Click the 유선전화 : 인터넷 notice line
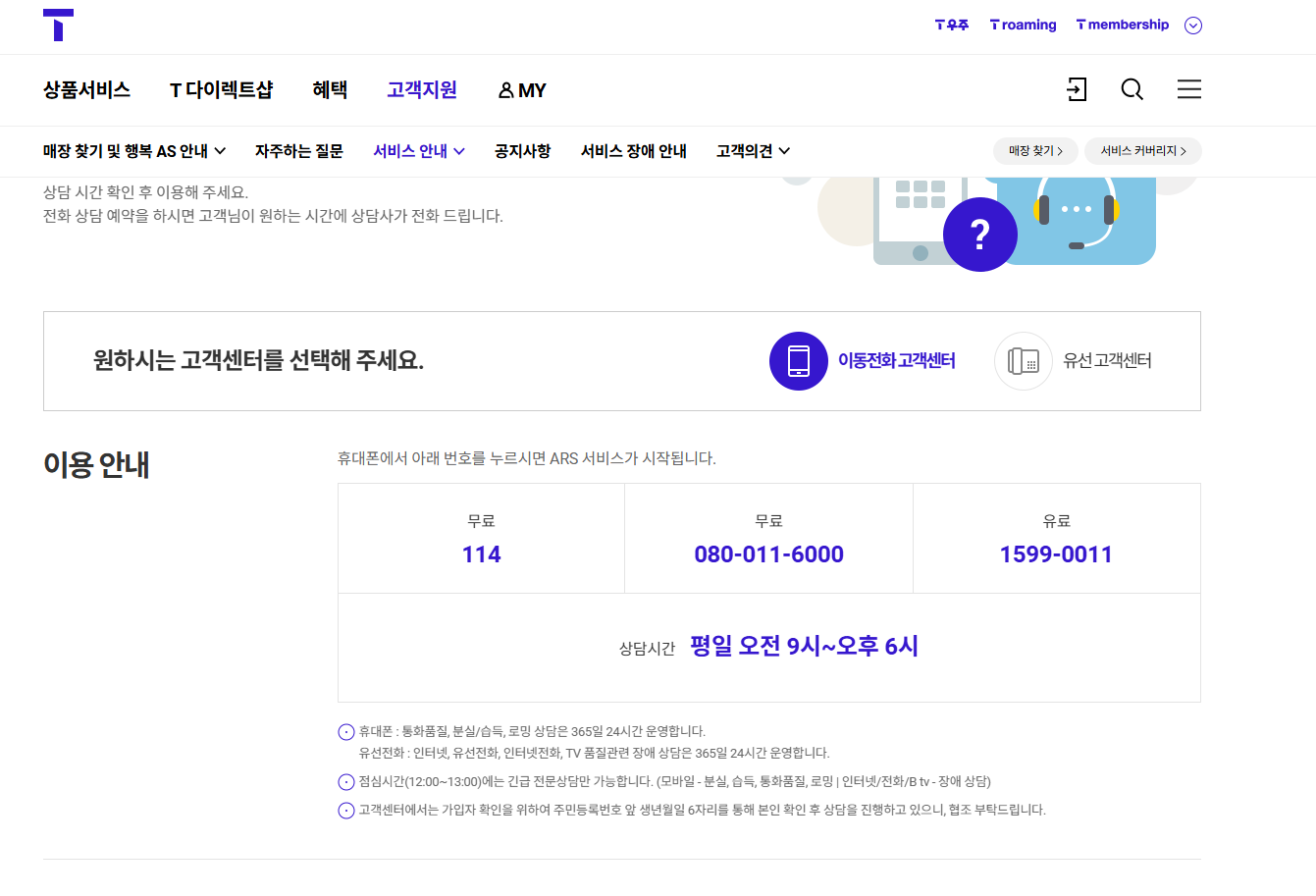This screenshot has width=1316, height=896. (x=594, y=754)
